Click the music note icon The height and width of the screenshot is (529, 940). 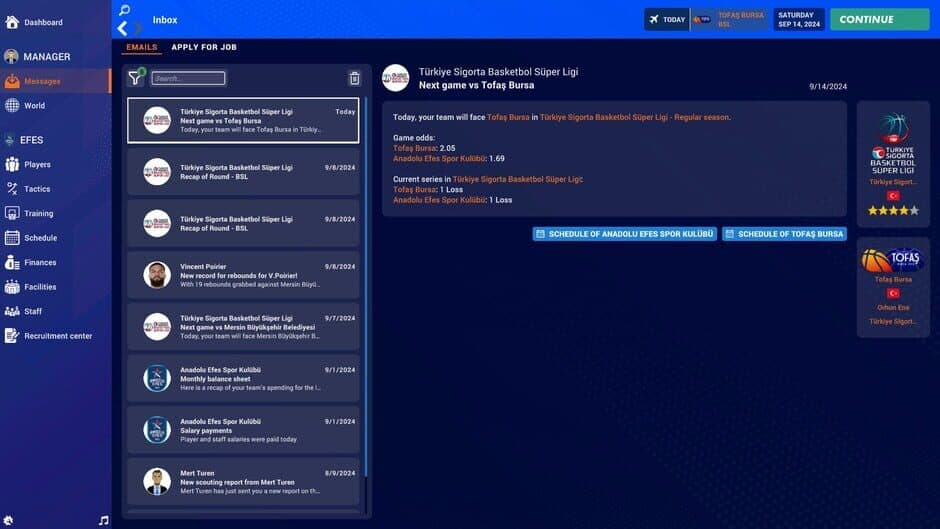pyautogui.click(x=103, y=520)
